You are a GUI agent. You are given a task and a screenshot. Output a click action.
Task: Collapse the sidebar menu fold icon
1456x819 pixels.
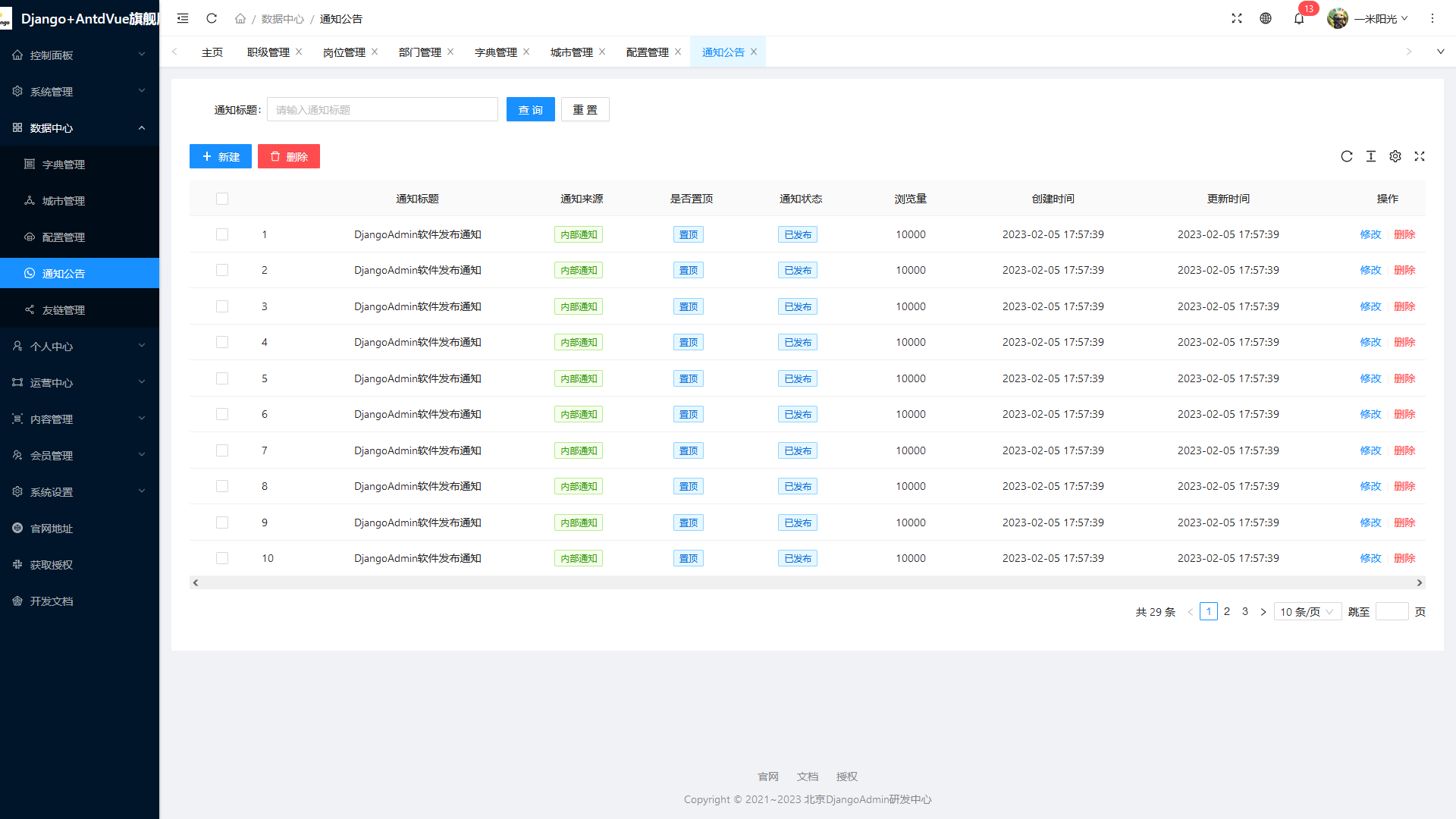point(183,18)
